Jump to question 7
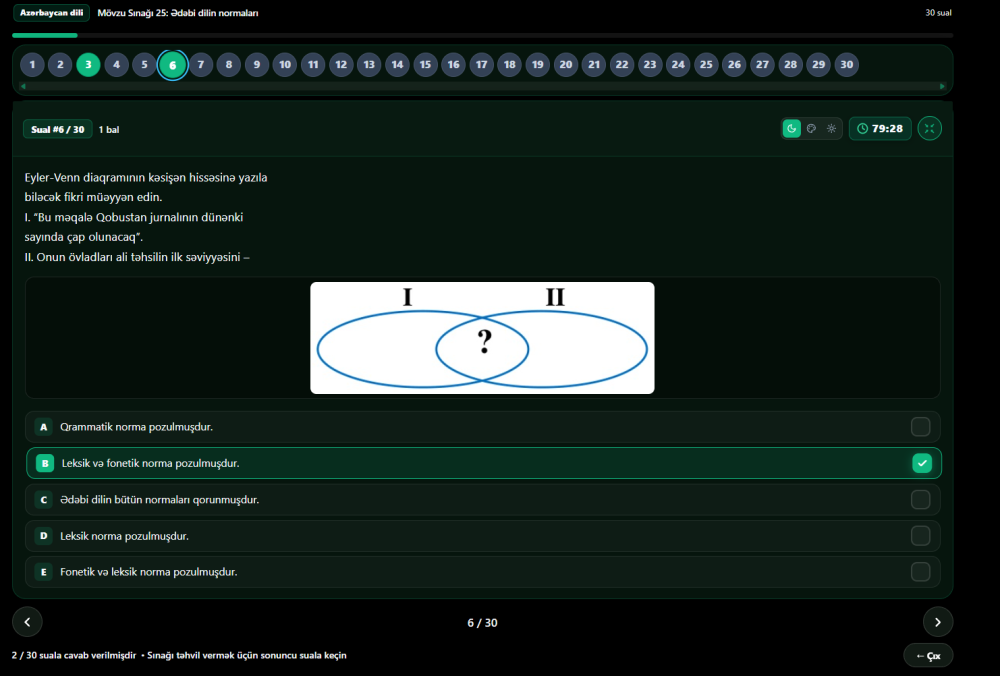The height and width of the screenshot is (676, 1000). pos(200,64)
